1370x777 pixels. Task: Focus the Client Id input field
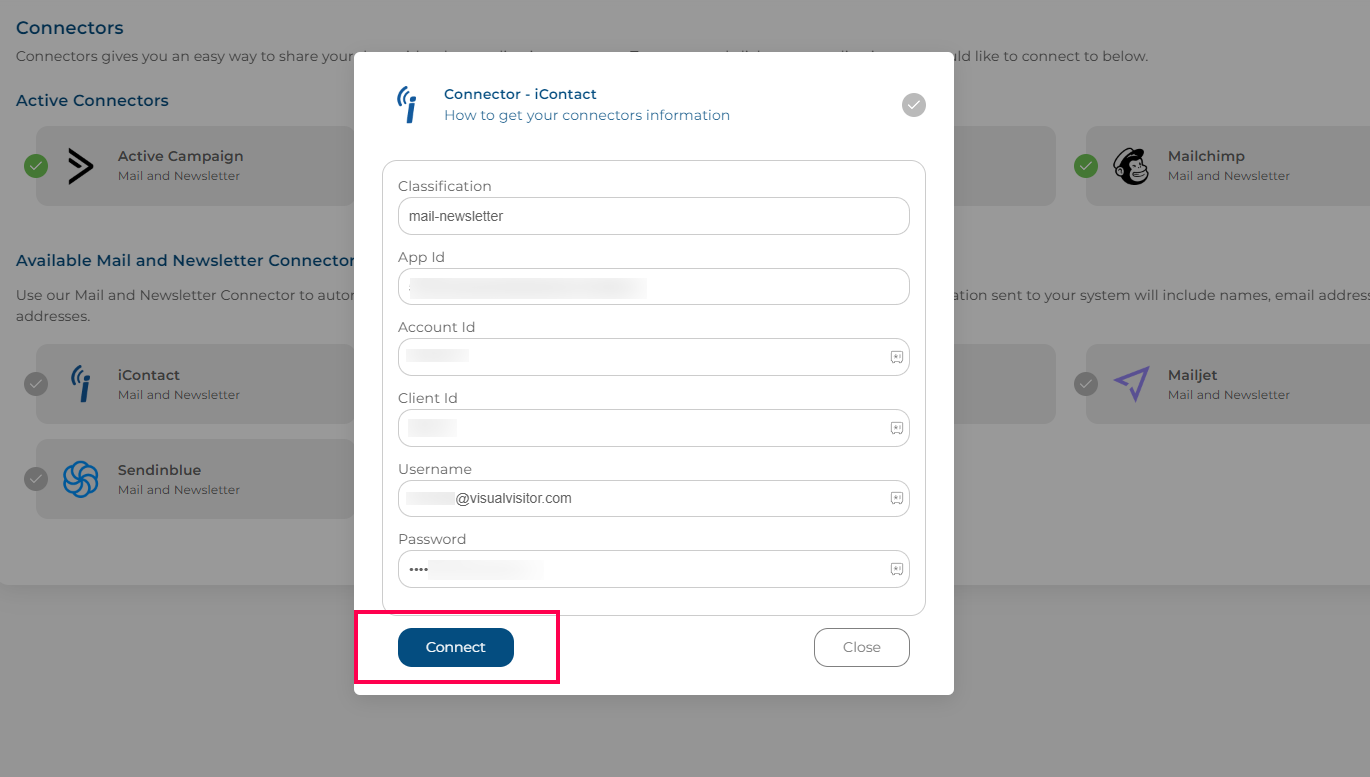pos(654,428)
